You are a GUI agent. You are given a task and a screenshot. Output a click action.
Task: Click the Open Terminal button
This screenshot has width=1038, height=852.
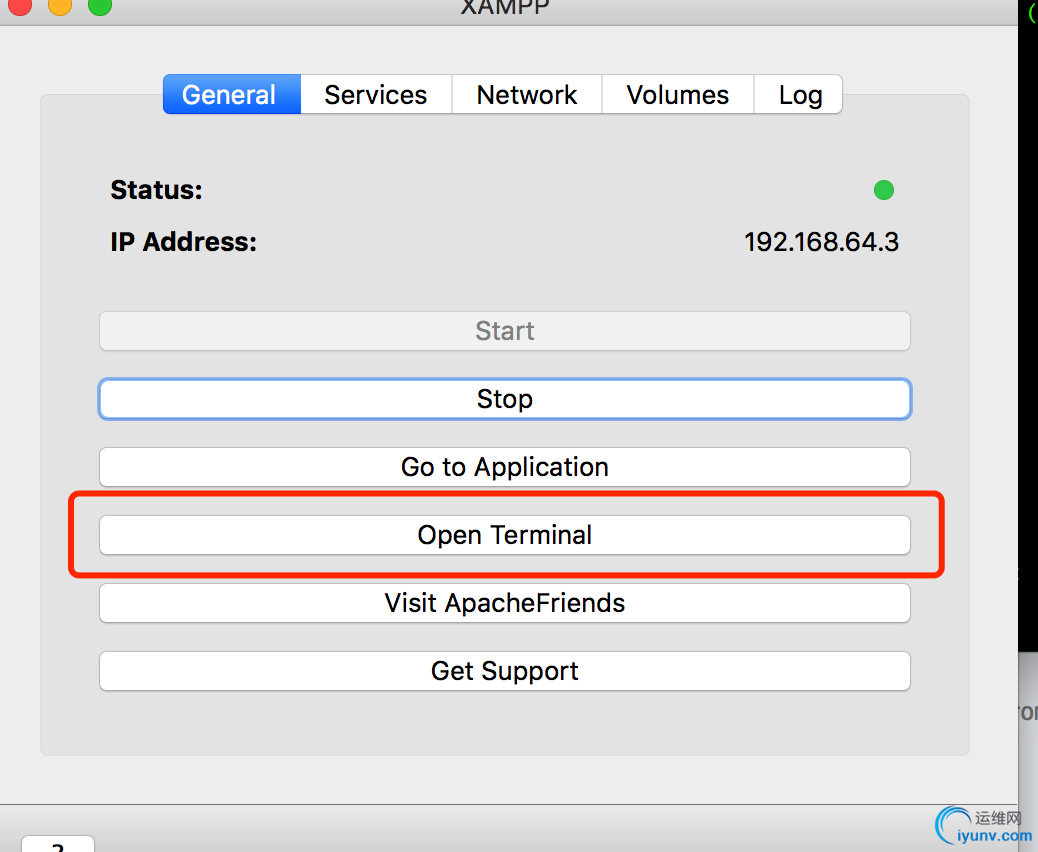coord(505,535)
